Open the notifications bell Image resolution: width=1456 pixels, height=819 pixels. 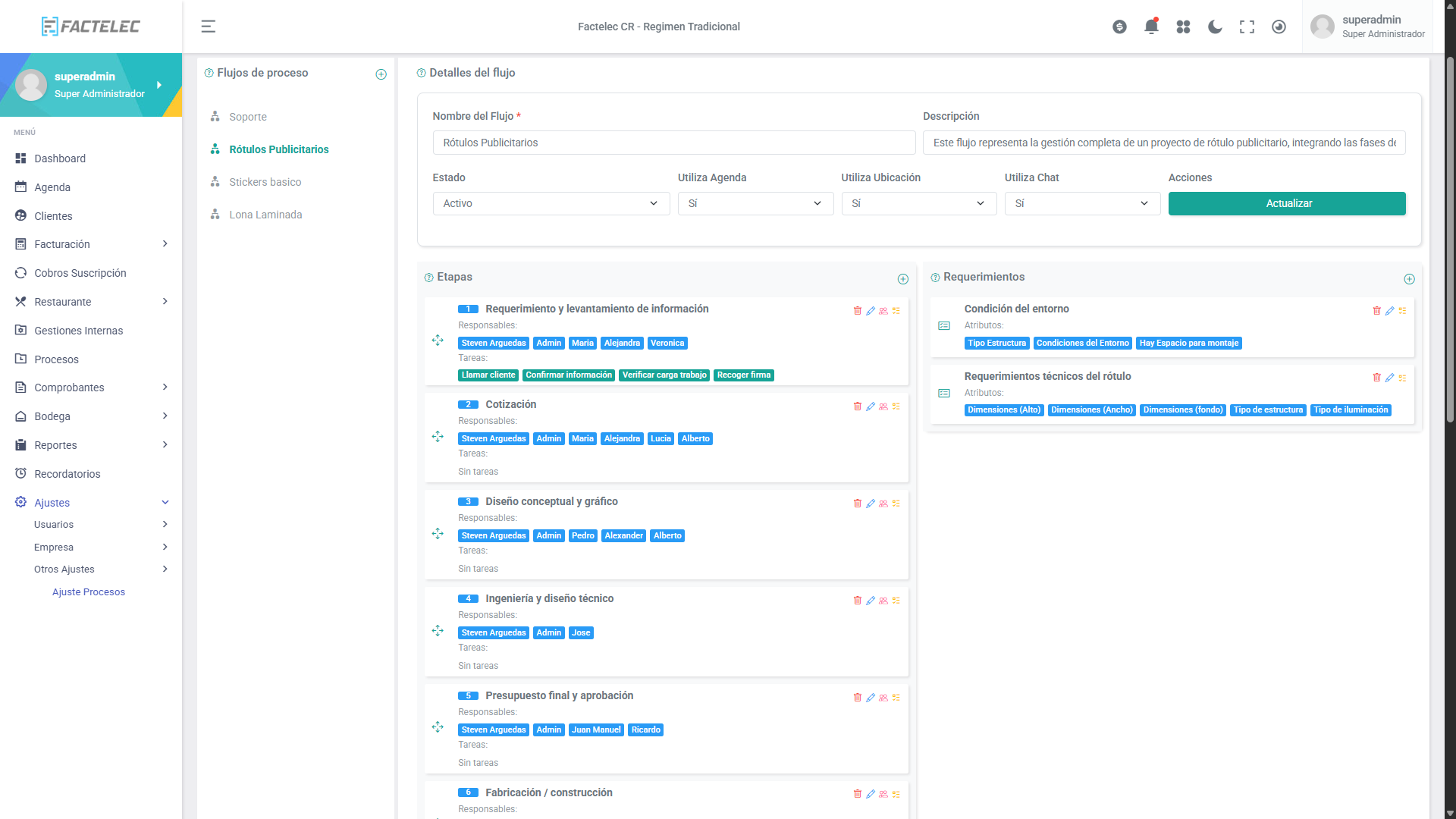[1151, 27]
